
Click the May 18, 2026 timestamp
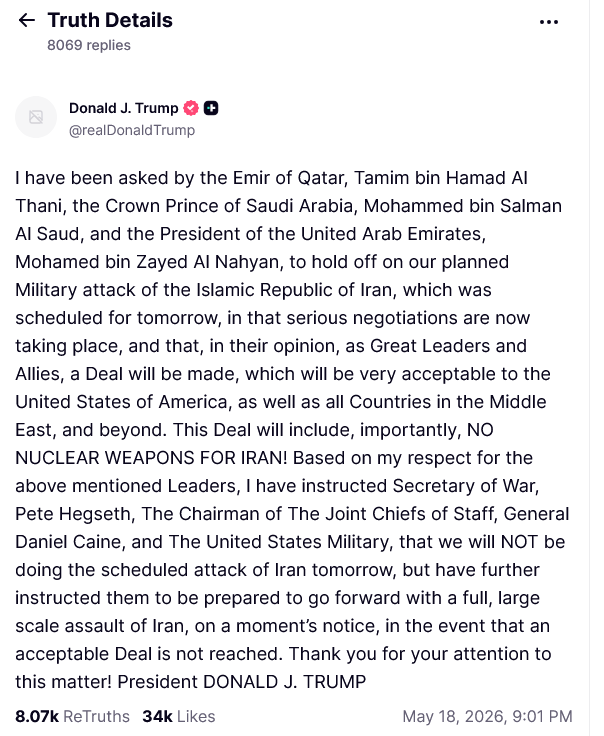pyautogui.click(x=487, y=716)
